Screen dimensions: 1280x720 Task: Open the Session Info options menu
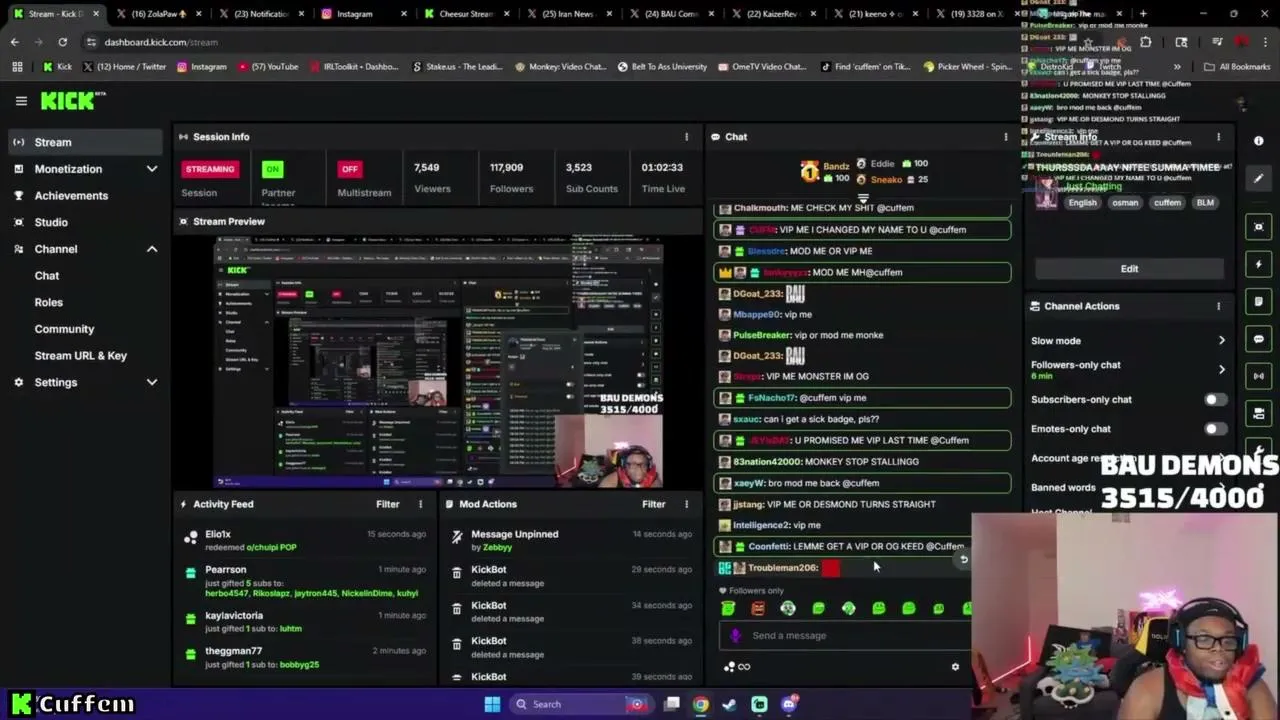(x=686, y=137)
